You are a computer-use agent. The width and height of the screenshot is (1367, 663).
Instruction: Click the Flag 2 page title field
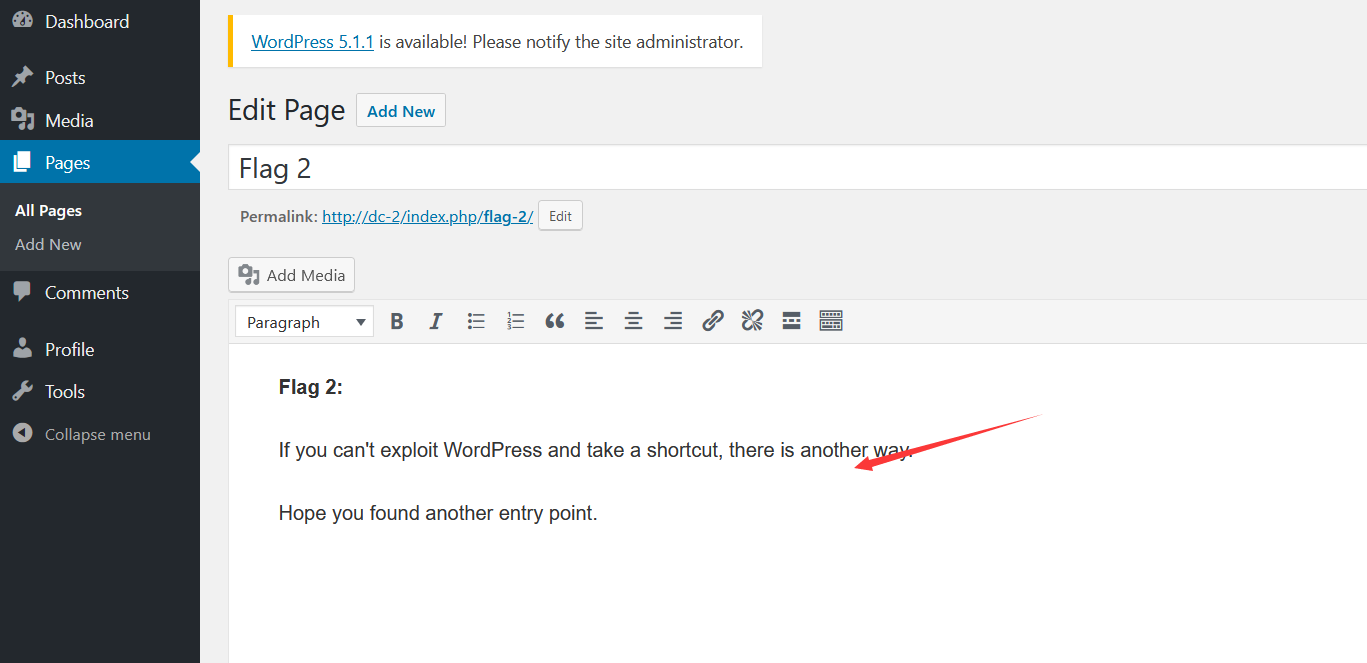[x=798, y=168]
